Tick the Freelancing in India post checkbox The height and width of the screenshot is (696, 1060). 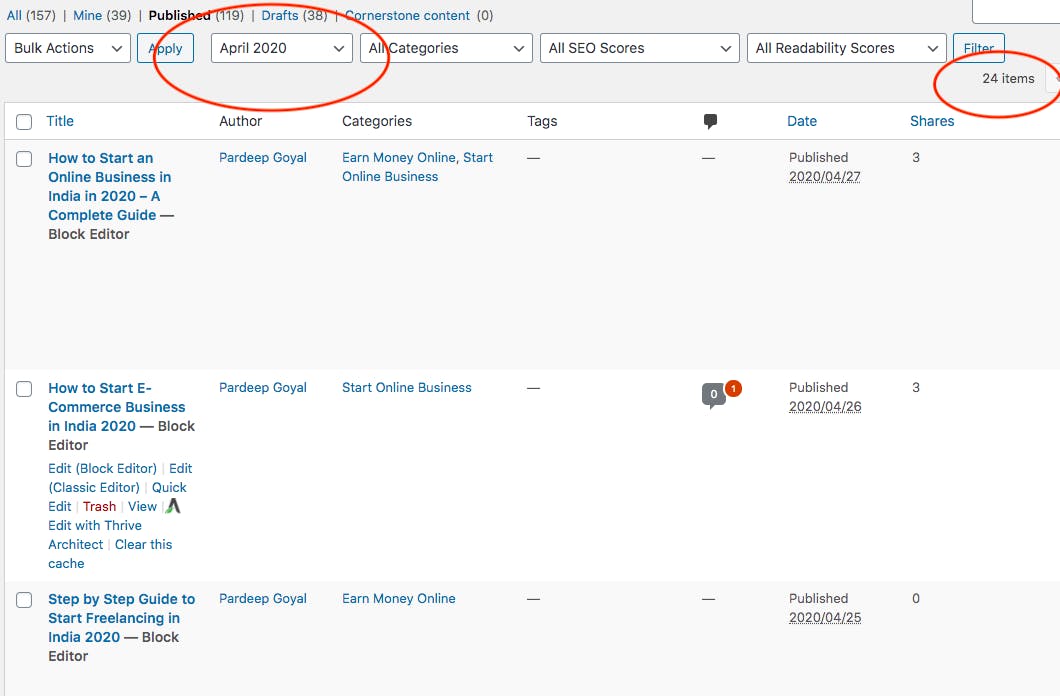point(24,600)
